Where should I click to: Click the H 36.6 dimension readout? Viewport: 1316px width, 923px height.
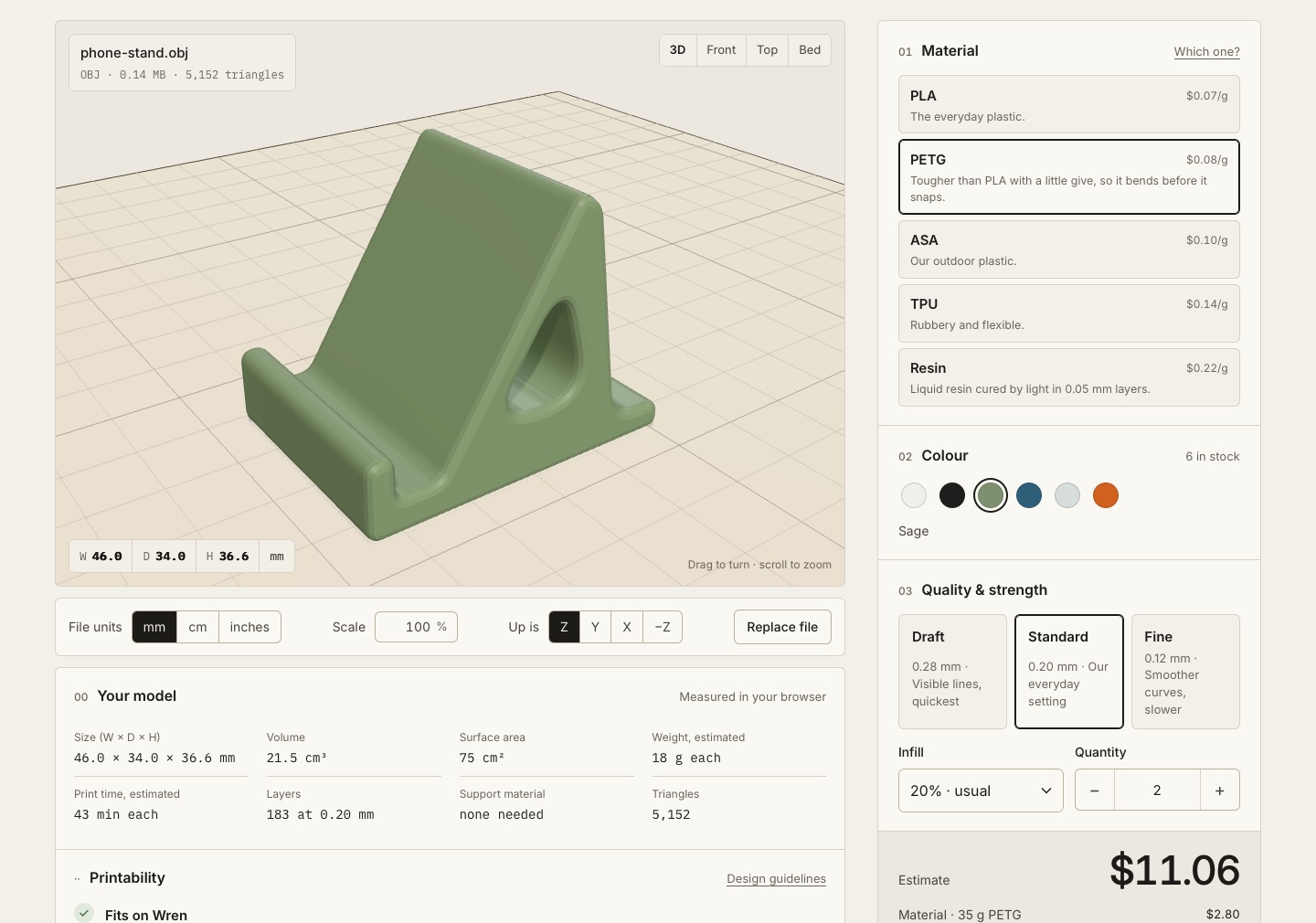pos(228,556)
